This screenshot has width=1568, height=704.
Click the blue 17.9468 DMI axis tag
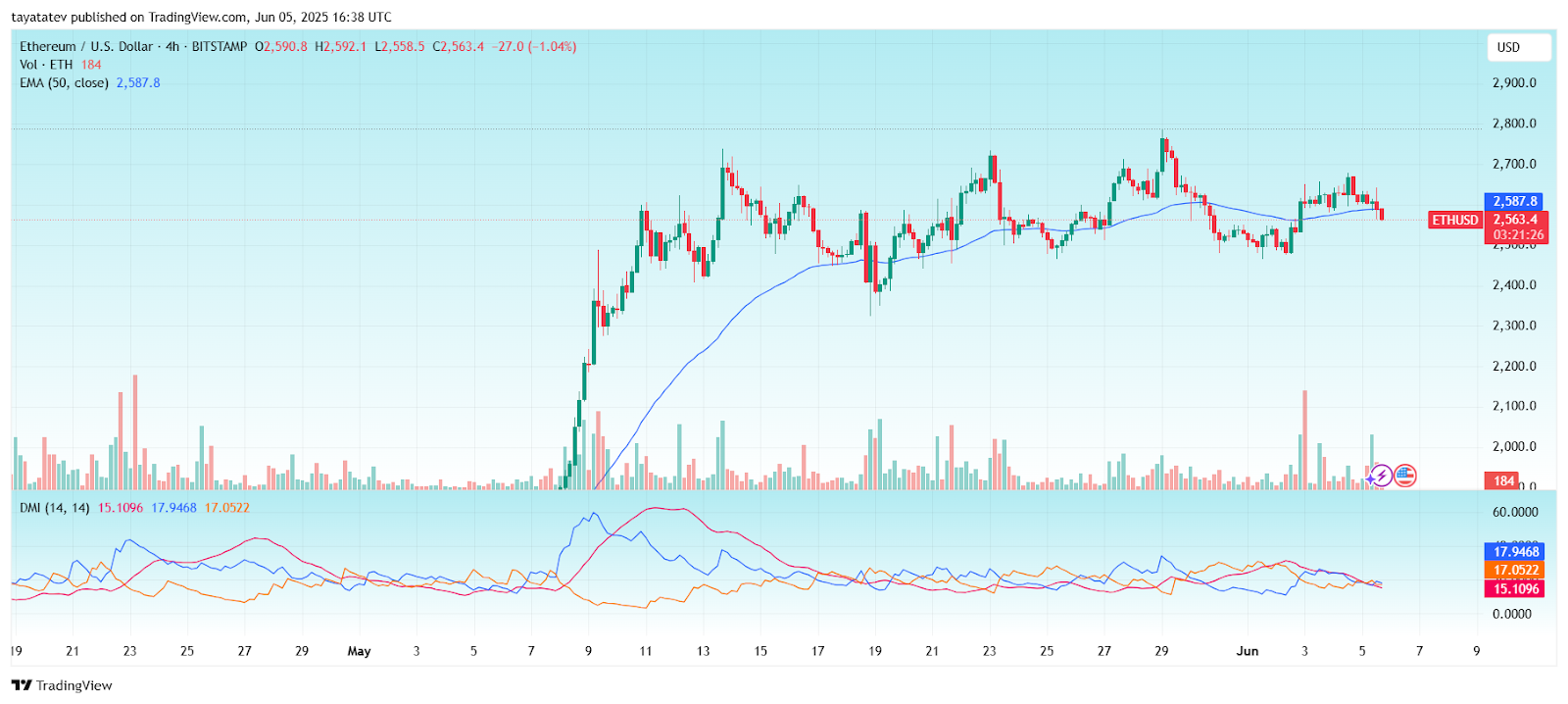1515,552
